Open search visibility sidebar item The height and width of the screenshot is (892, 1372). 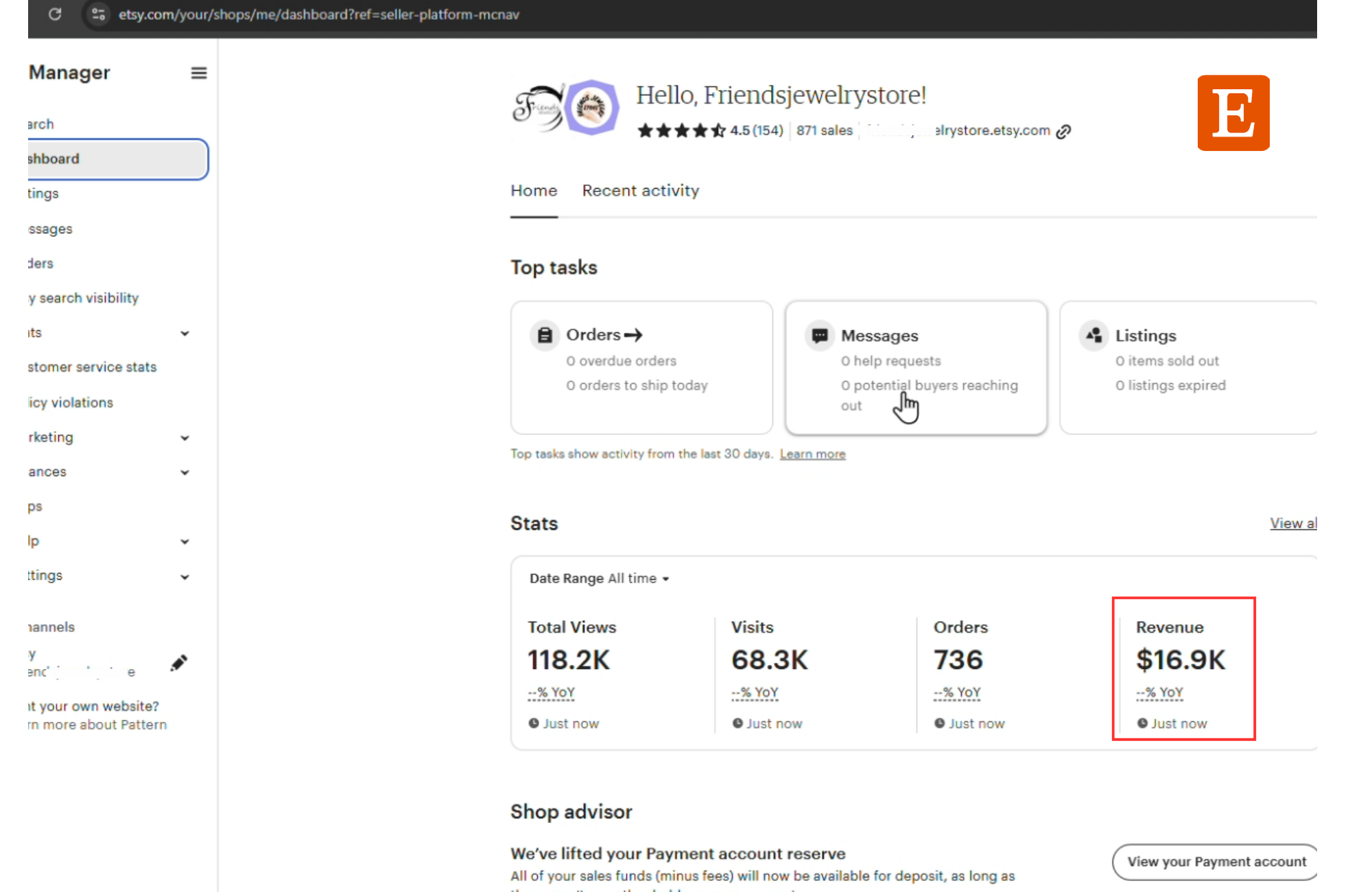(x=83, y=298)
